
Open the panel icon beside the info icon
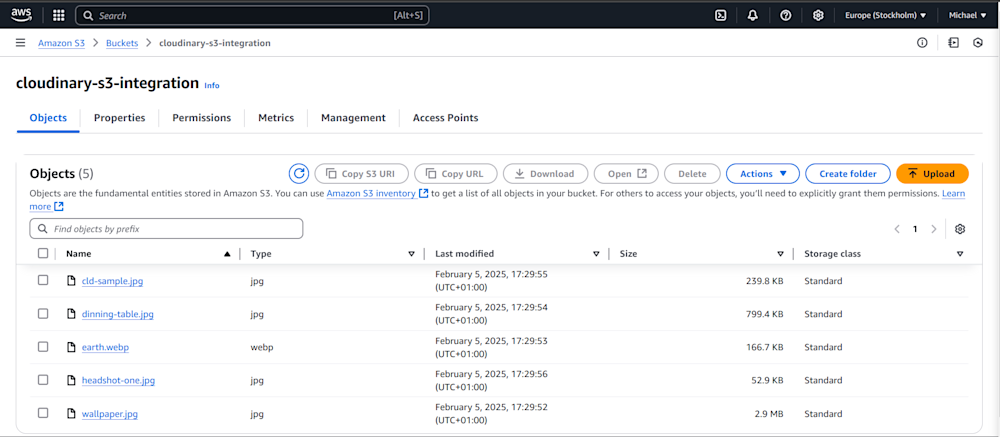click(x=953, y=43)
